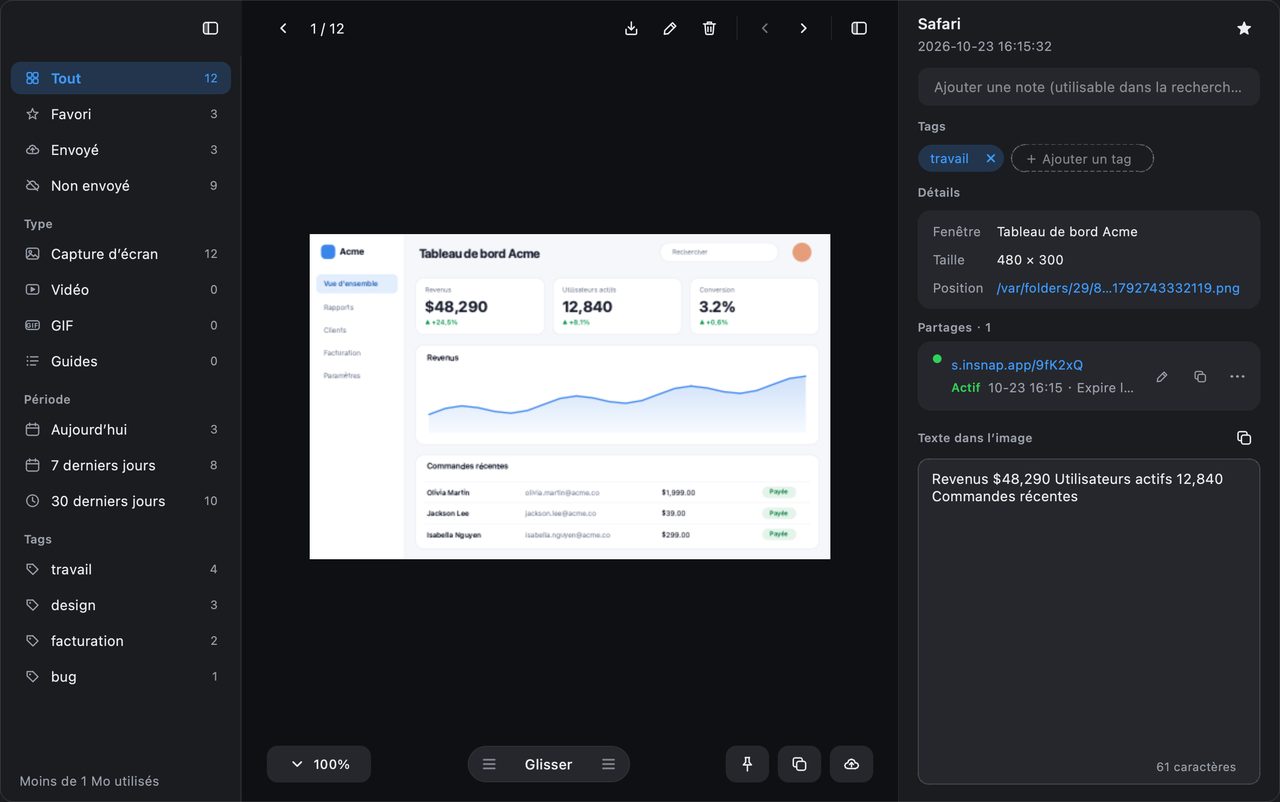
Task: Select the Favori filter
Action: [121, 114]
